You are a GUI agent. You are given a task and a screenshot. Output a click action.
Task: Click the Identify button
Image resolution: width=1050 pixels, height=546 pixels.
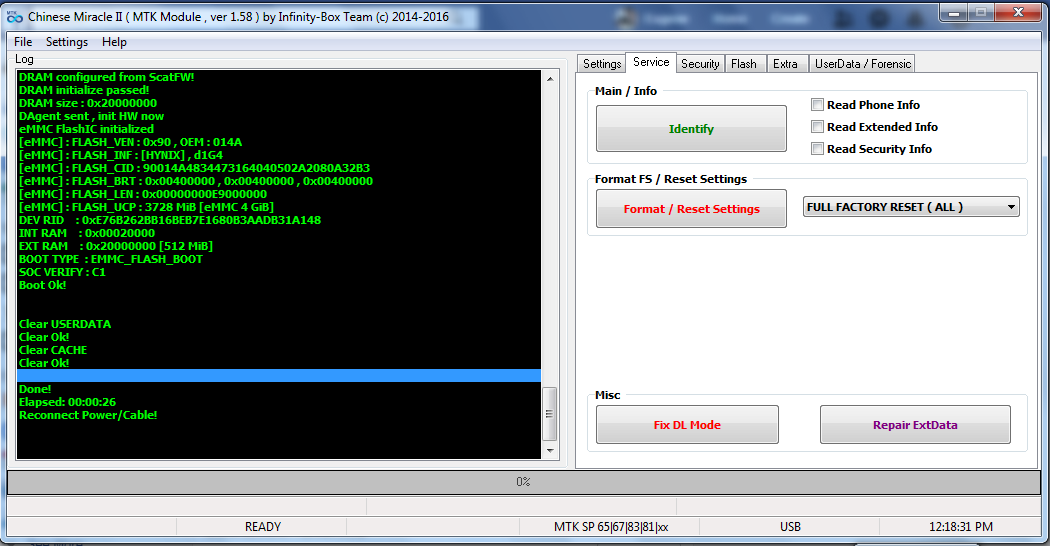[x=691, y=129]
